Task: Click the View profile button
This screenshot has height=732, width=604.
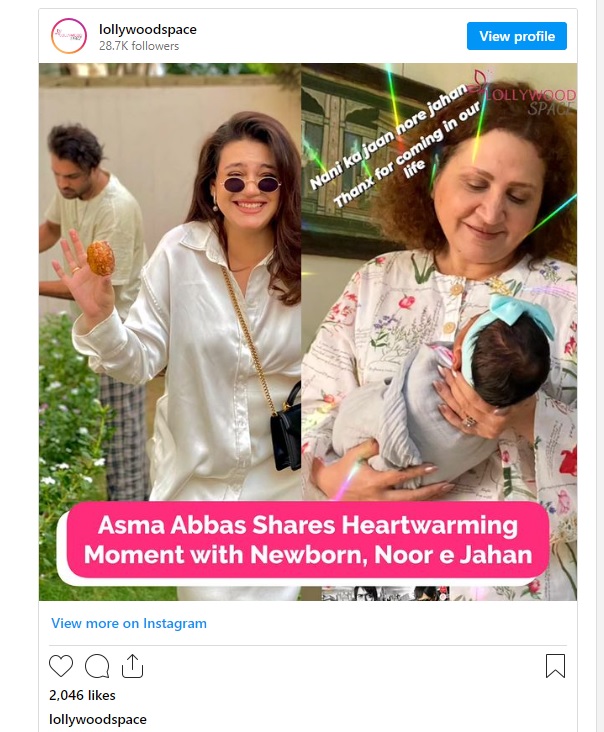Action: pos(517,36)
